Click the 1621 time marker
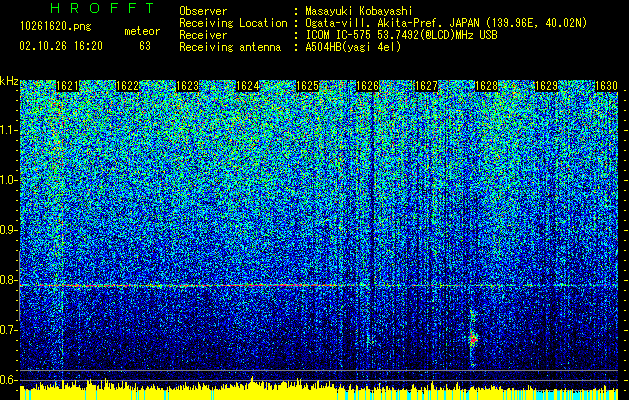The height and width of the screenshot is (400, 629). [67, 86]
